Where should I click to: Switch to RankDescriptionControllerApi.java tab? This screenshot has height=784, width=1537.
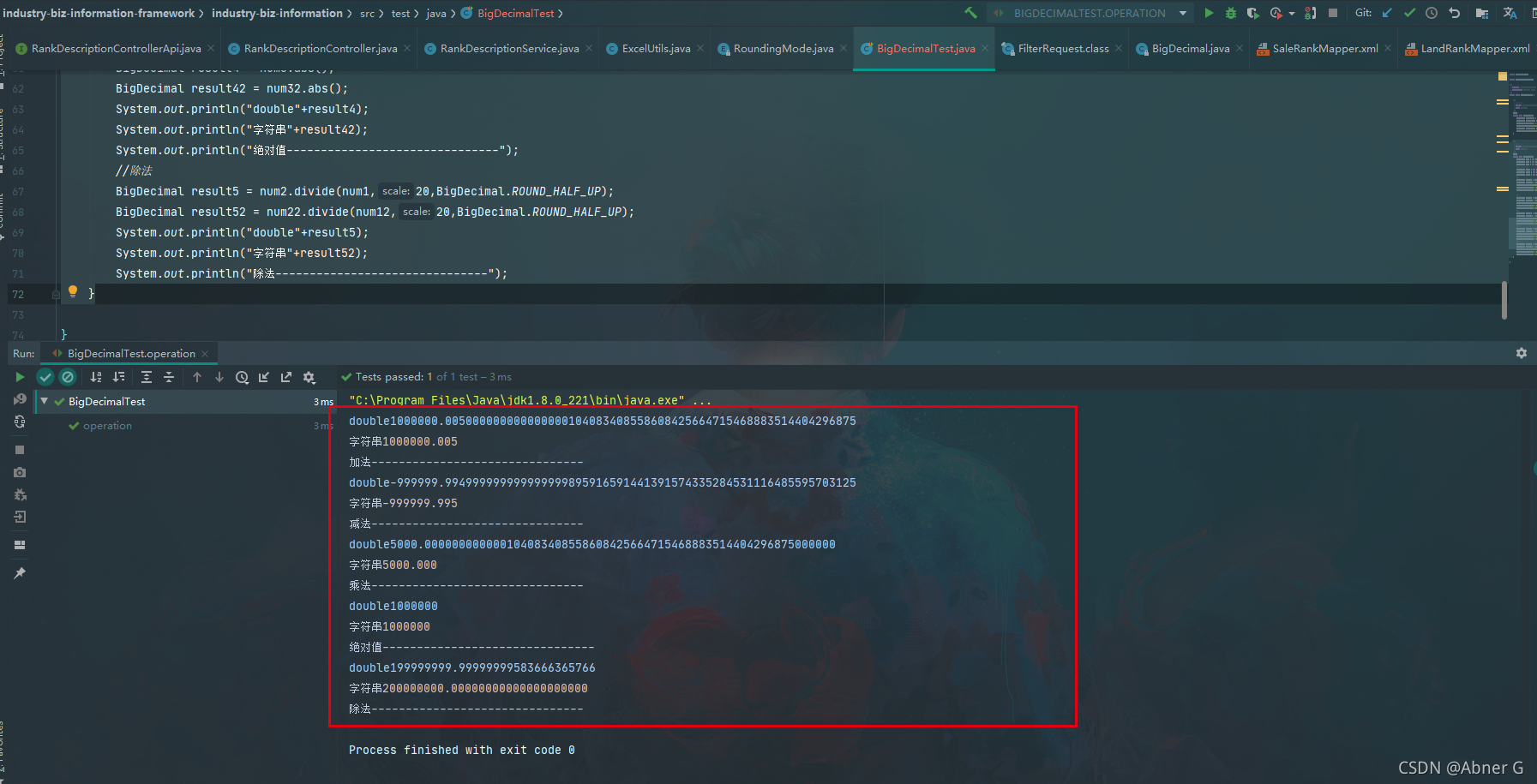pyautogui.click(x=116, y=49)
